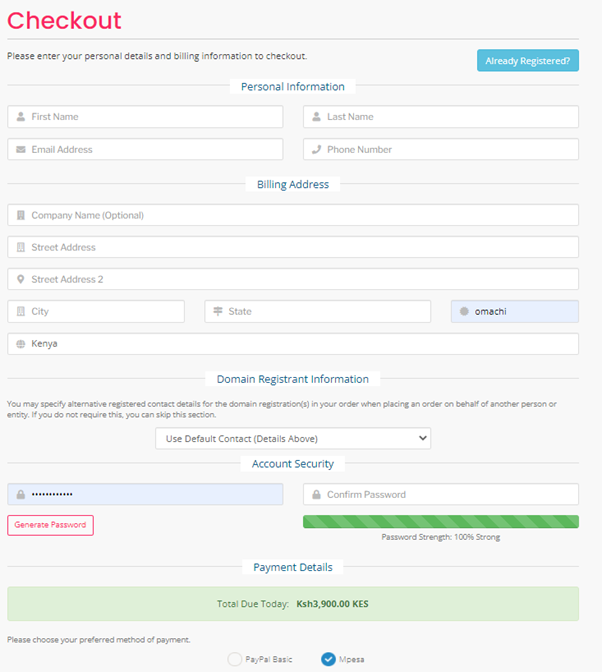
Task: Click the padlock icon in Confirm Password field
Action: 316,495
